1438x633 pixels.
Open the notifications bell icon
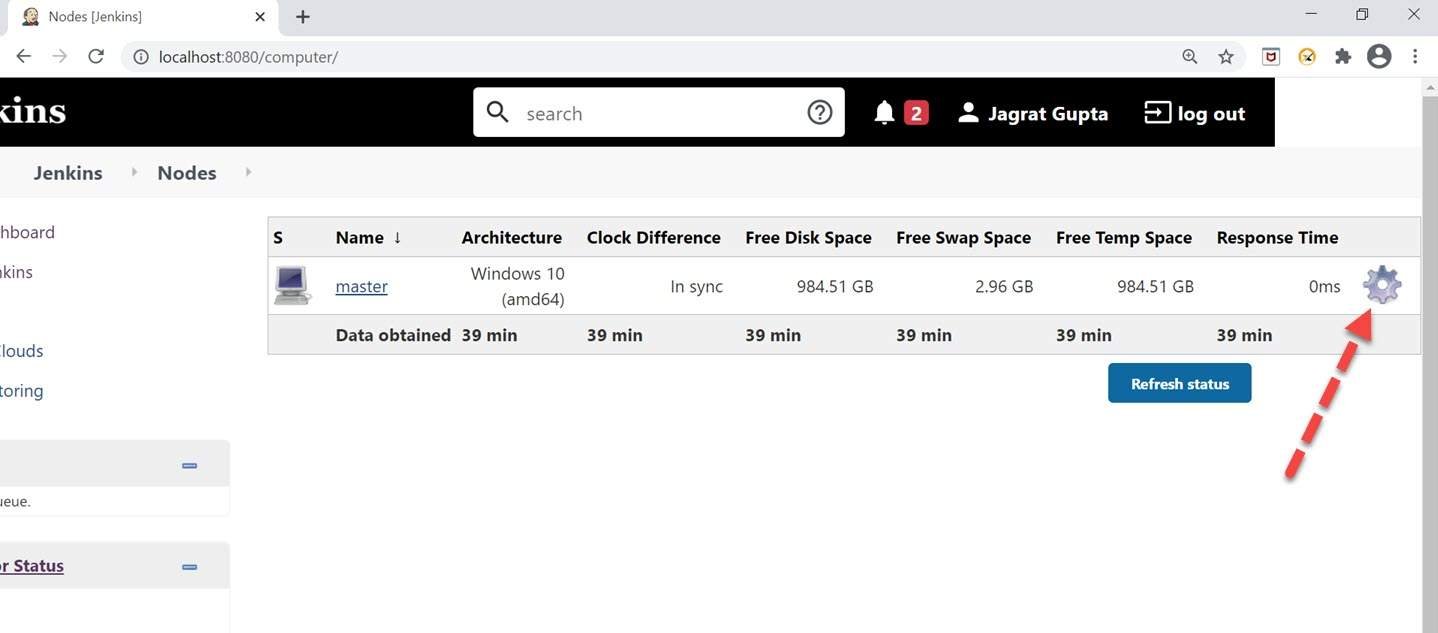click(x=884, y=113)
